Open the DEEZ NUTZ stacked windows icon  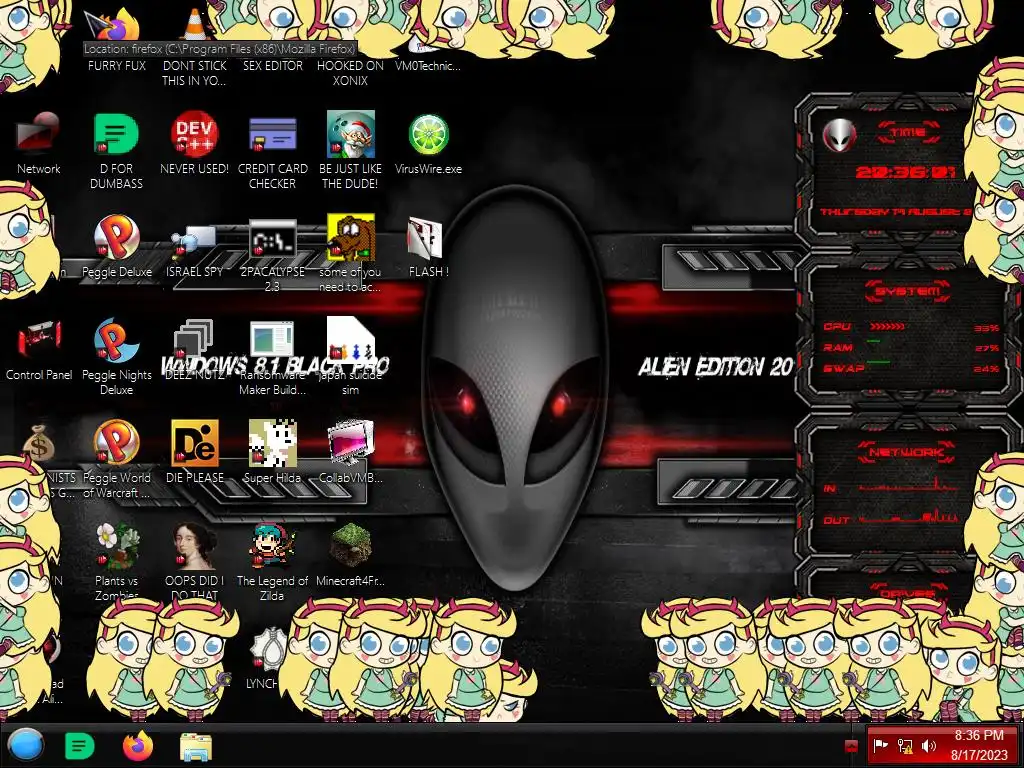coord(195,338)
